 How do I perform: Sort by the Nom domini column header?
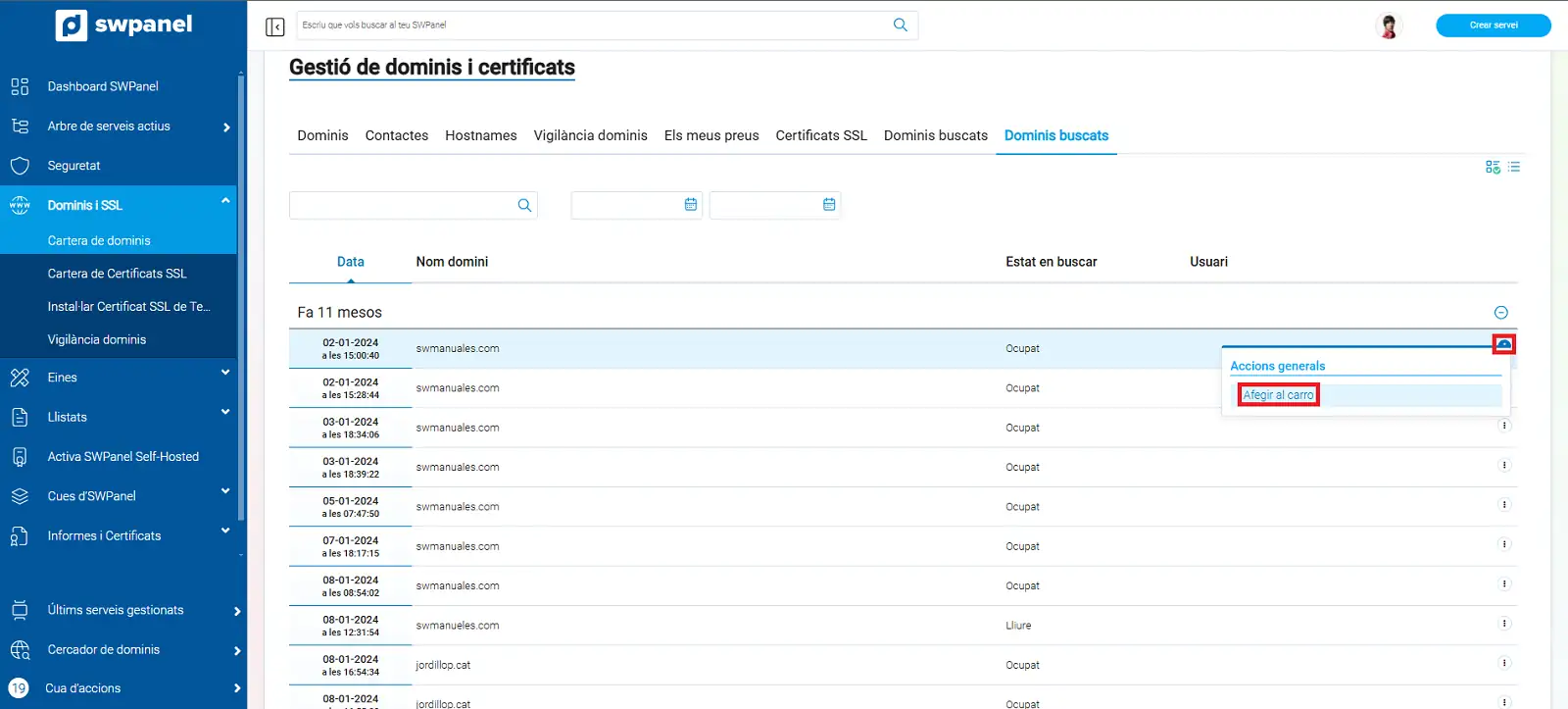(452, 262)
